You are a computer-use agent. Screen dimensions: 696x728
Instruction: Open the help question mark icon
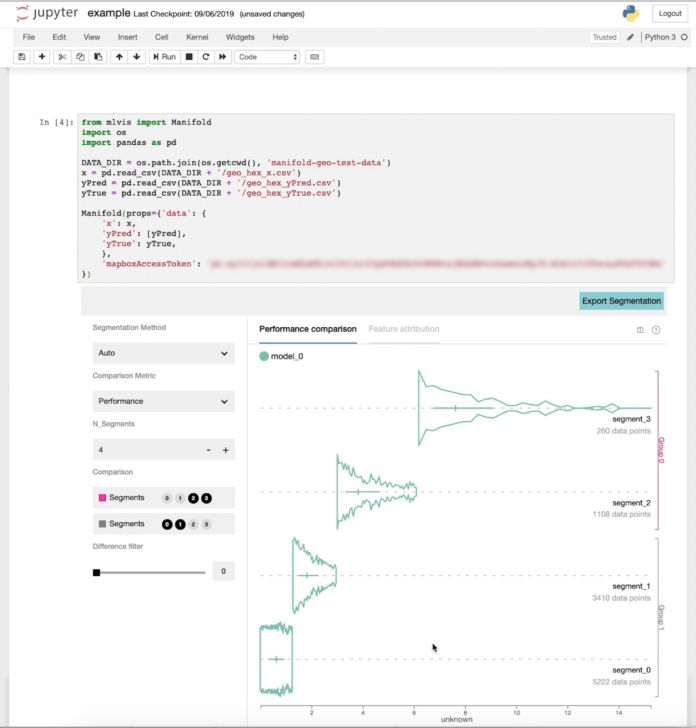click(656, 330)
